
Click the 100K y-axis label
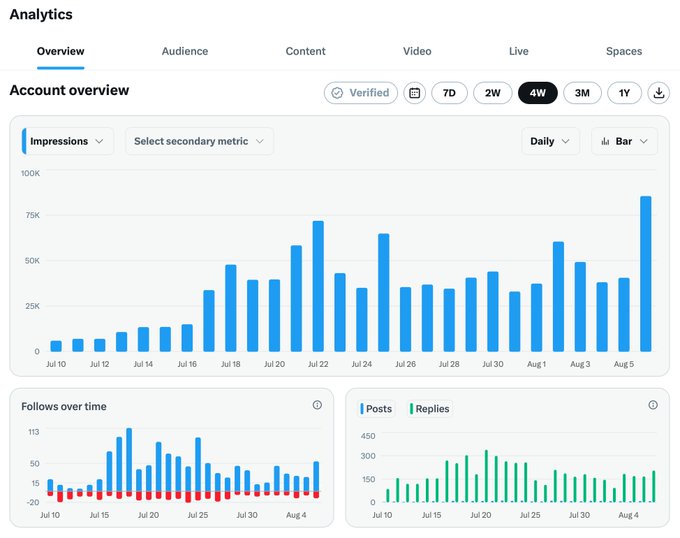(30, 173)
